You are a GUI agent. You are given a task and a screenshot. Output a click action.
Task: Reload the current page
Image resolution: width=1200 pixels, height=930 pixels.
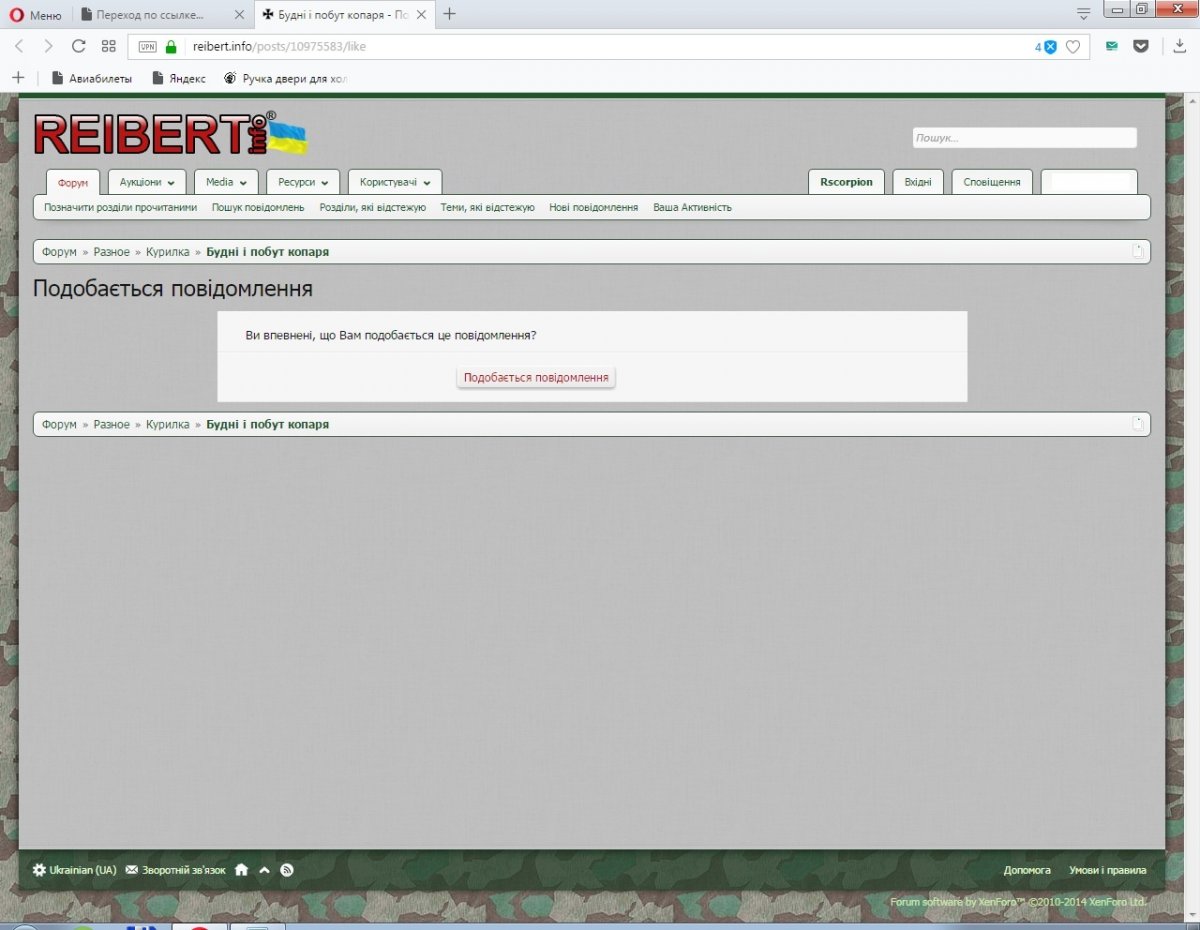[x=78, y=46]
